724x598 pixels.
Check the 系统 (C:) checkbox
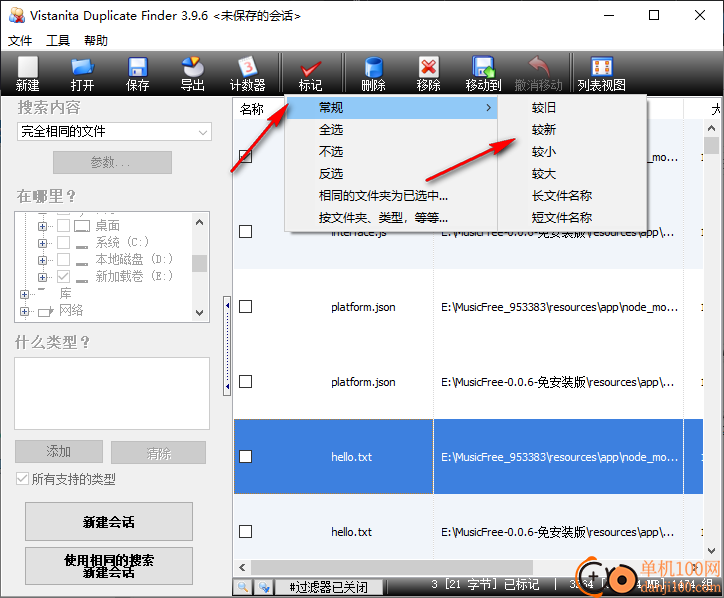[x=64, y=242]
